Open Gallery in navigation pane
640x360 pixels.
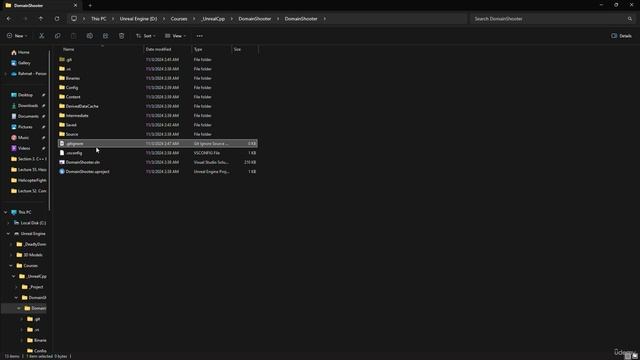21,63
